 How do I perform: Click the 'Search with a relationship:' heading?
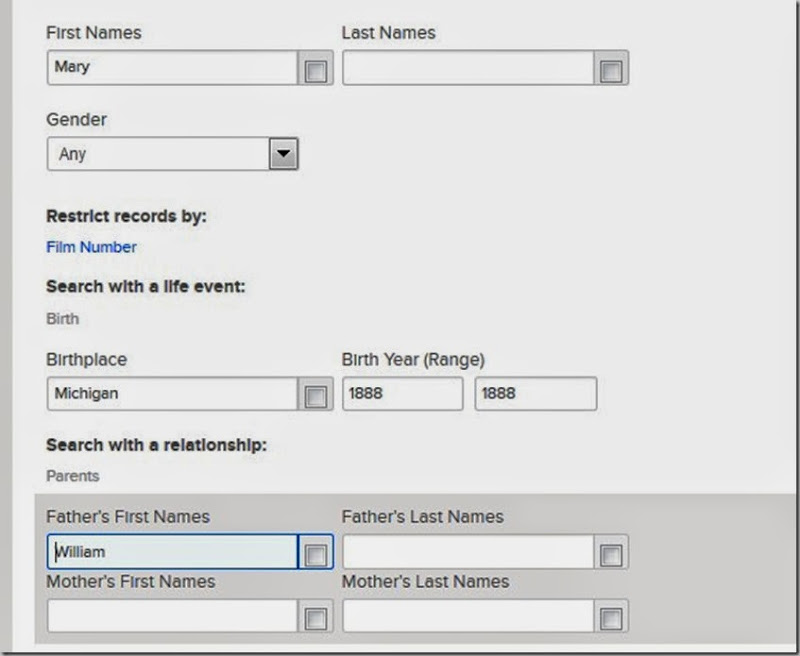point(157,445)
